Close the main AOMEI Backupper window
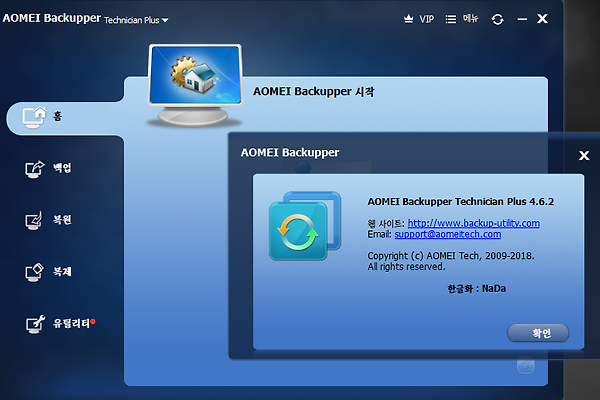The width and height of the screenshot is (600, 400). pyautogui.click(x=542, y=19)
